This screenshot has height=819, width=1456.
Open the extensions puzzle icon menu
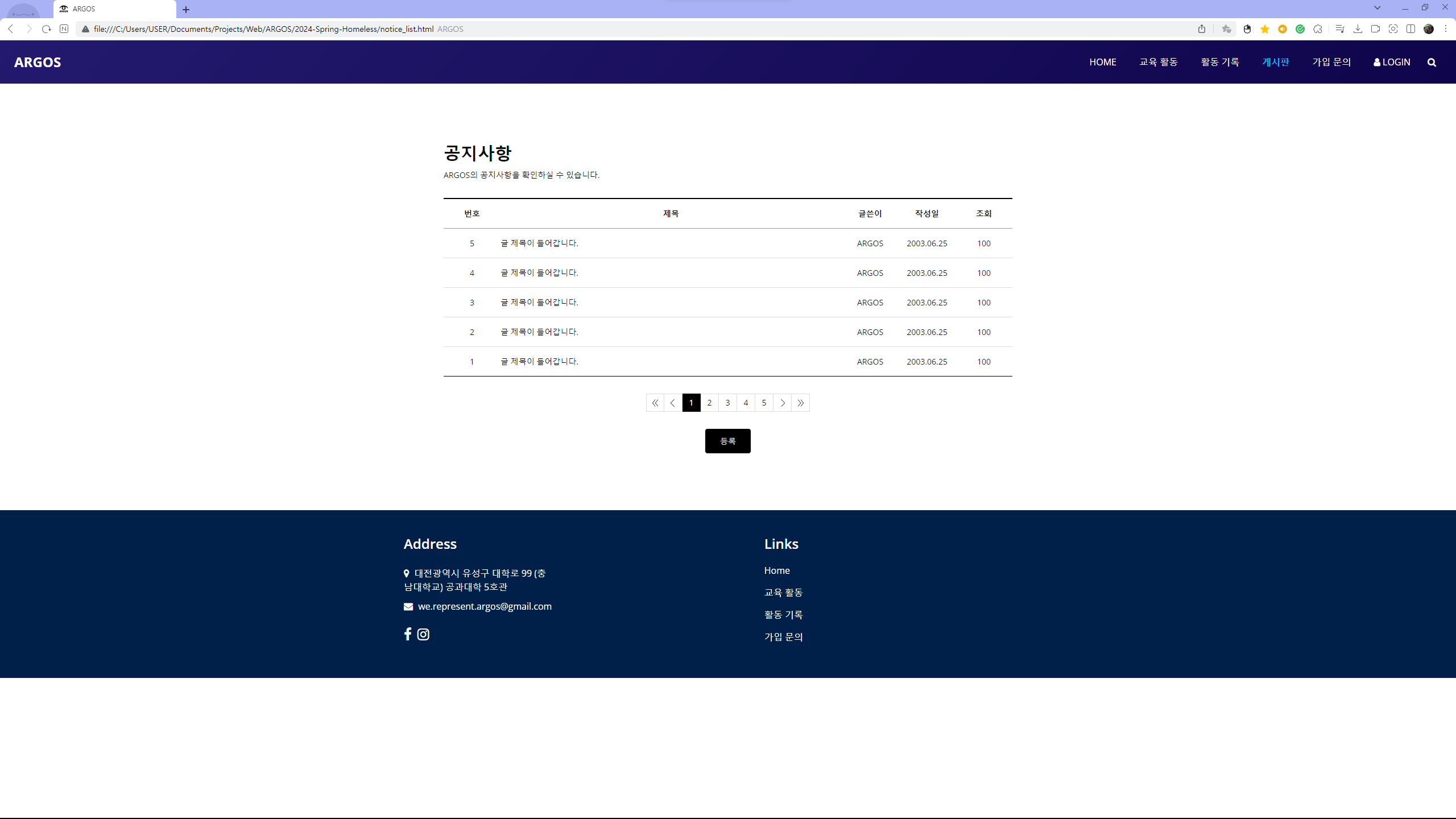1318,29
